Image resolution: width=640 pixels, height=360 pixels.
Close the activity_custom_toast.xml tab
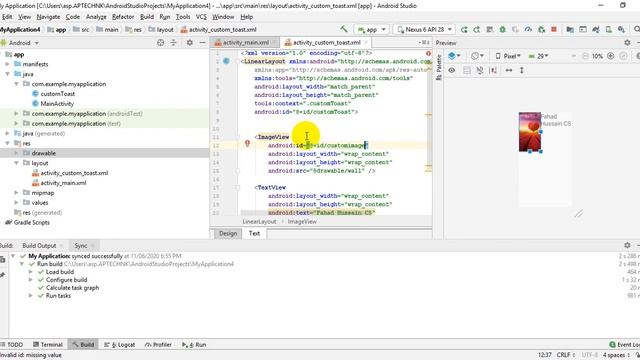point(366,42)
